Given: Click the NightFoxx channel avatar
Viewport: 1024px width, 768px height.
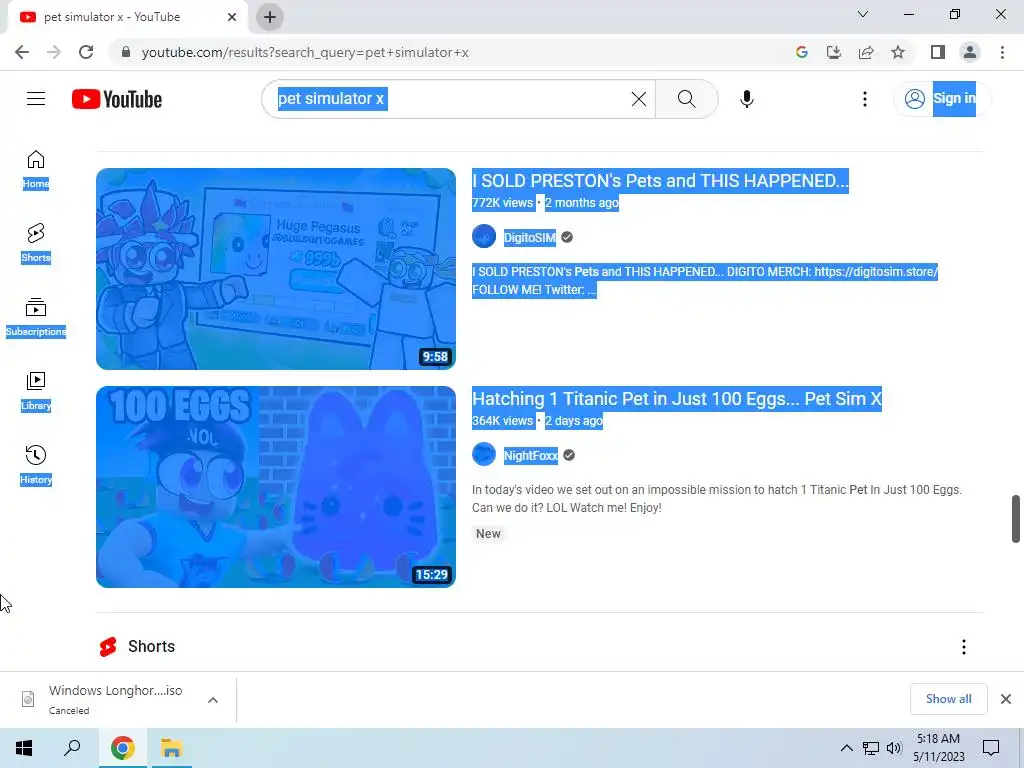Looking at the screenshot, I should coord(484,455).
